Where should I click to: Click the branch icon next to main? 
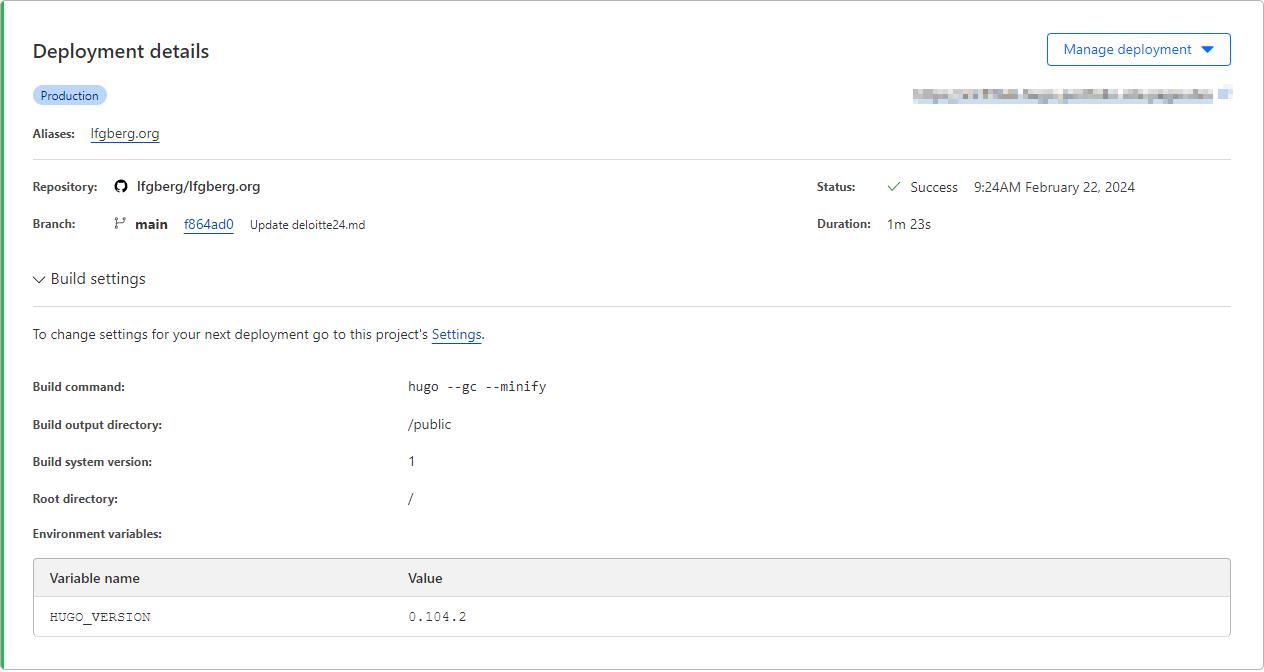point(119,223)
